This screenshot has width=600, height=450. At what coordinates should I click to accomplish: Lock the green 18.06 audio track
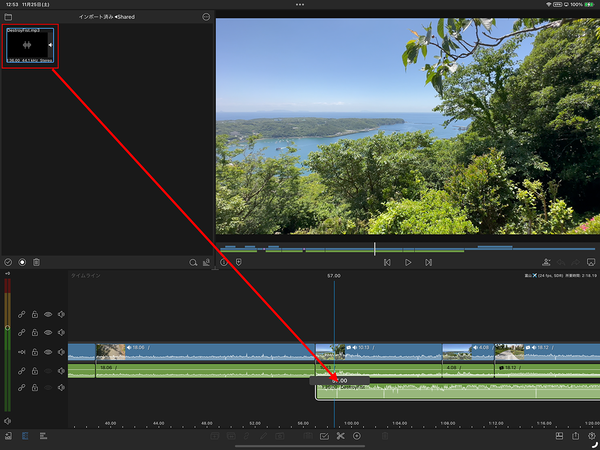coord(35,371)
